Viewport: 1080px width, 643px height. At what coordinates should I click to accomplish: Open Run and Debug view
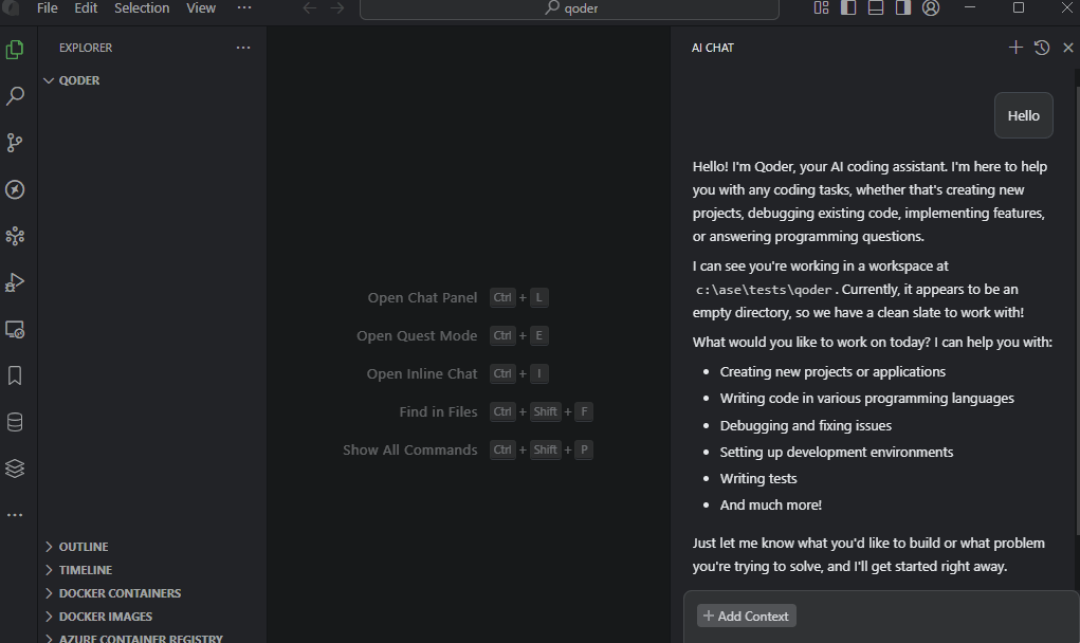click(x=14, y=282)
